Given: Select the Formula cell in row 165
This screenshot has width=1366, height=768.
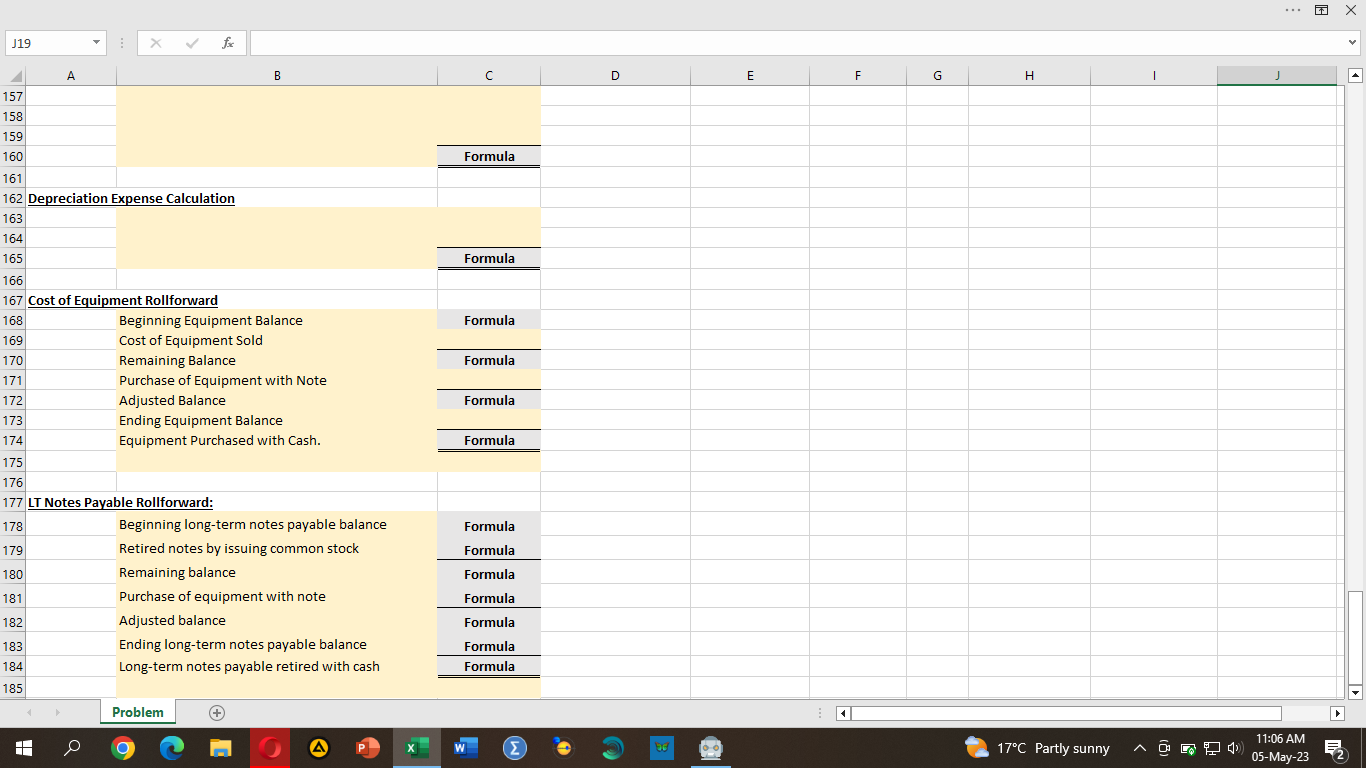Looking at the screenshot, I should coord(489,258).
